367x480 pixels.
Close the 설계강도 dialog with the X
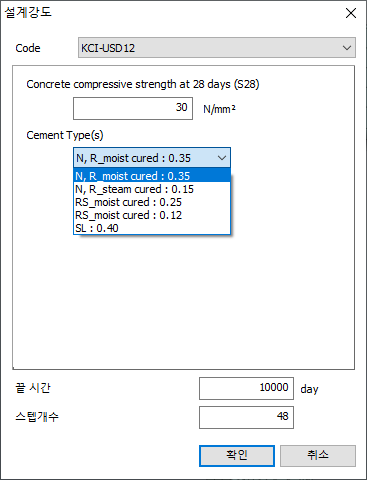pyautogui.click(x=351, y=13)
